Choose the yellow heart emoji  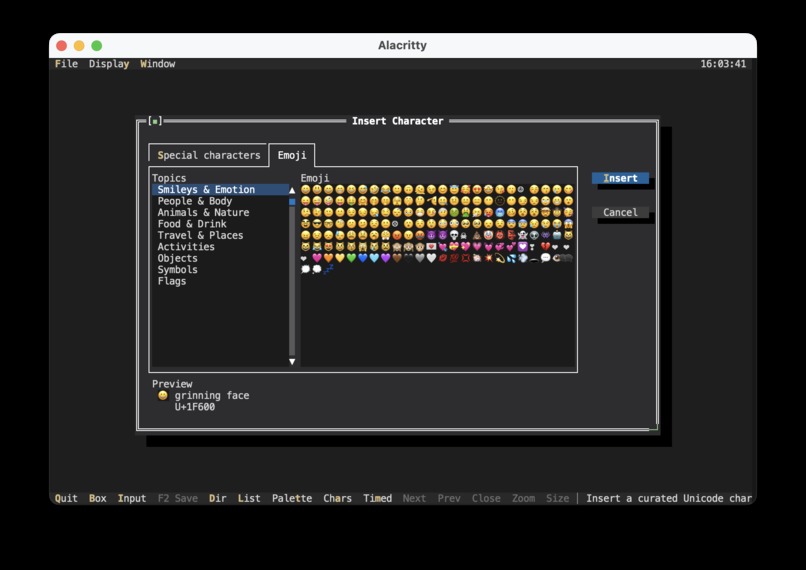[340, 258]
